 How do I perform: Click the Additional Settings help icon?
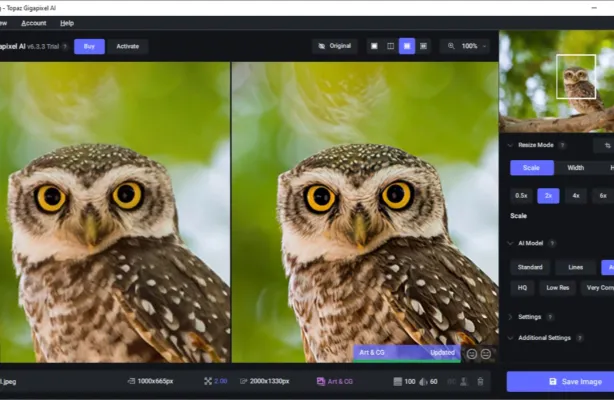click(580, 338)
